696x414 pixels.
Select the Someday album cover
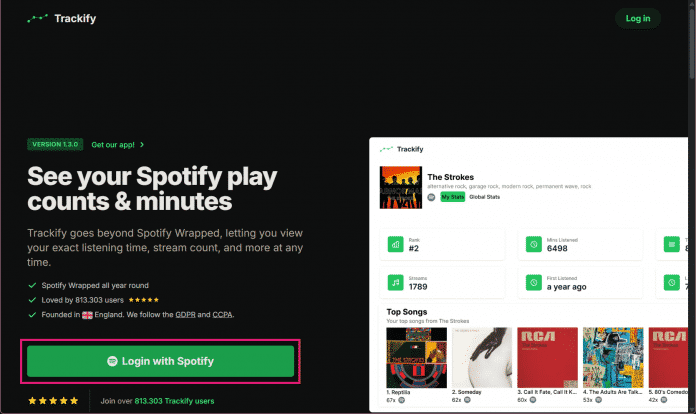(481, 356)
